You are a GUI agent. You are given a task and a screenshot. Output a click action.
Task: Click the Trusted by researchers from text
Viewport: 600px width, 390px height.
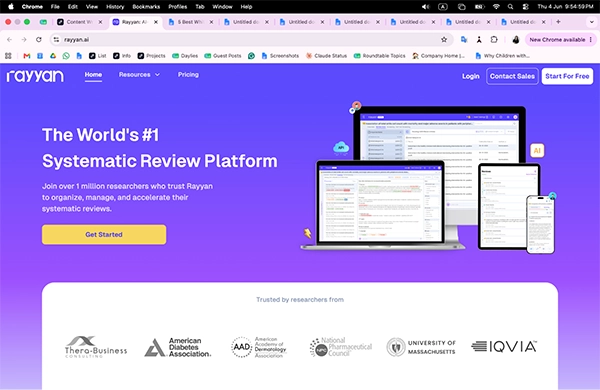(x=300, y=300)
